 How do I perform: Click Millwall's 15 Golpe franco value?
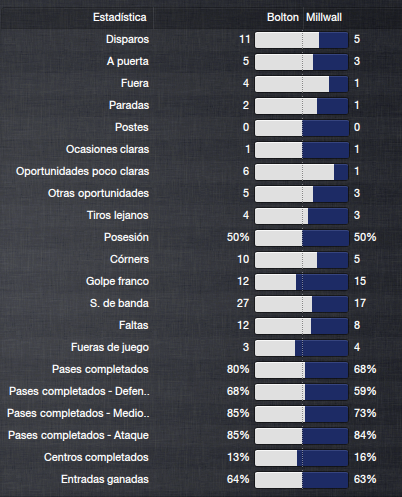360,281
